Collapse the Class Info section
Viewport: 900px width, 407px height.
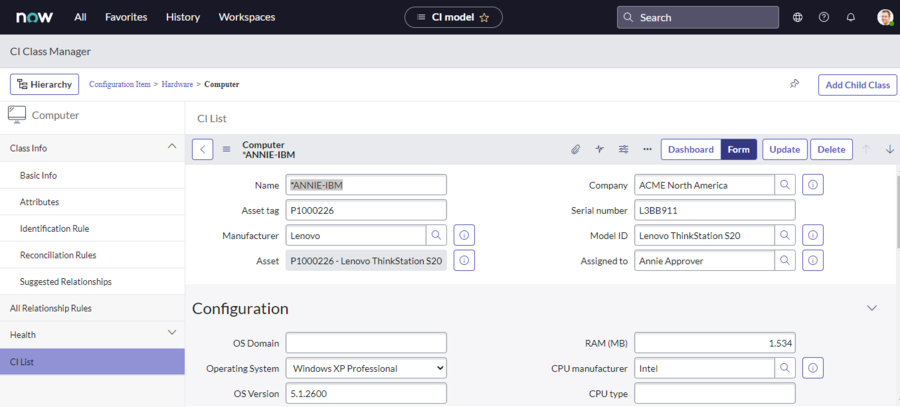(171, 147)
